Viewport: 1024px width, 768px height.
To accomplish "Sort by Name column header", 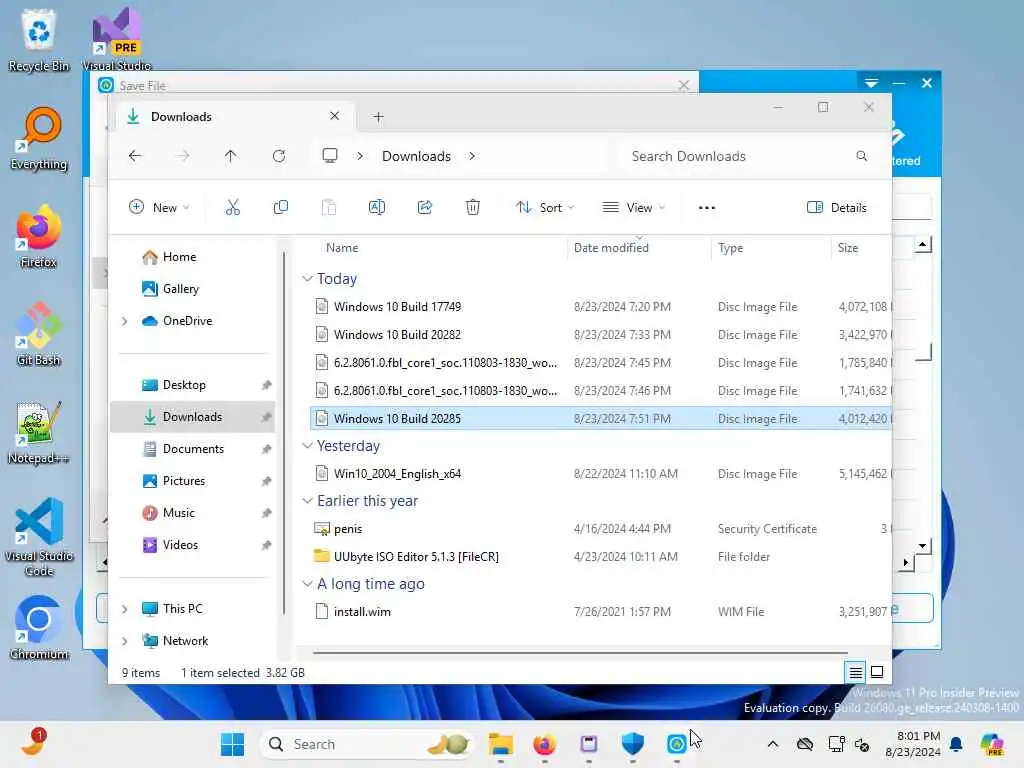I will click(342, 248).
